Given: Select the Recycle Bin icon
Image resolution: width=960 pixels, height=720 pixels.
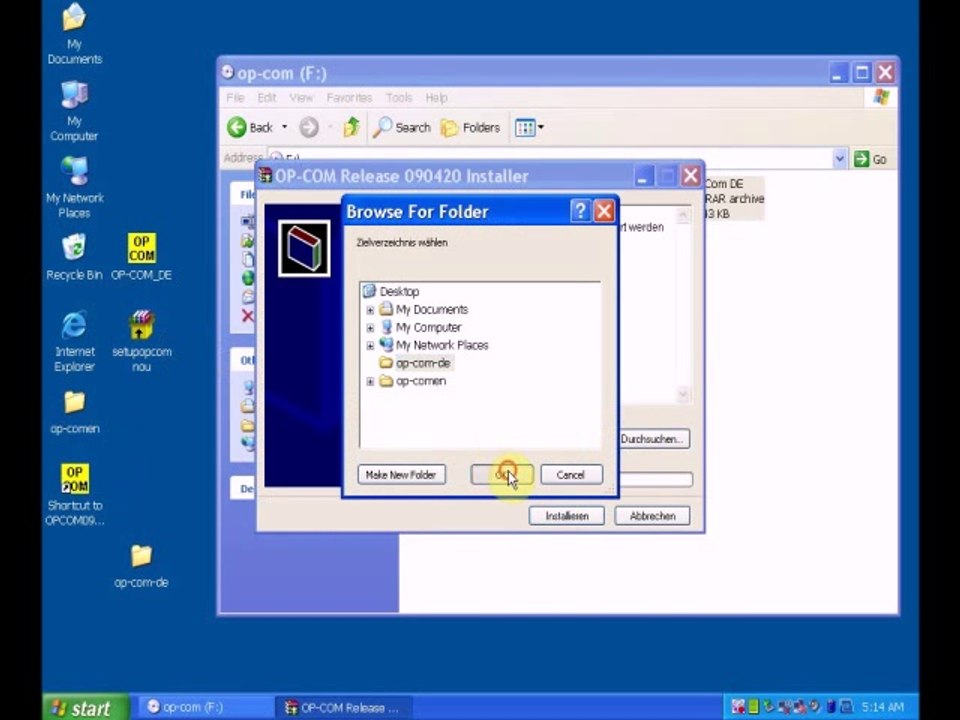Looking at the screenshot, I should click(x=74, y=257).
